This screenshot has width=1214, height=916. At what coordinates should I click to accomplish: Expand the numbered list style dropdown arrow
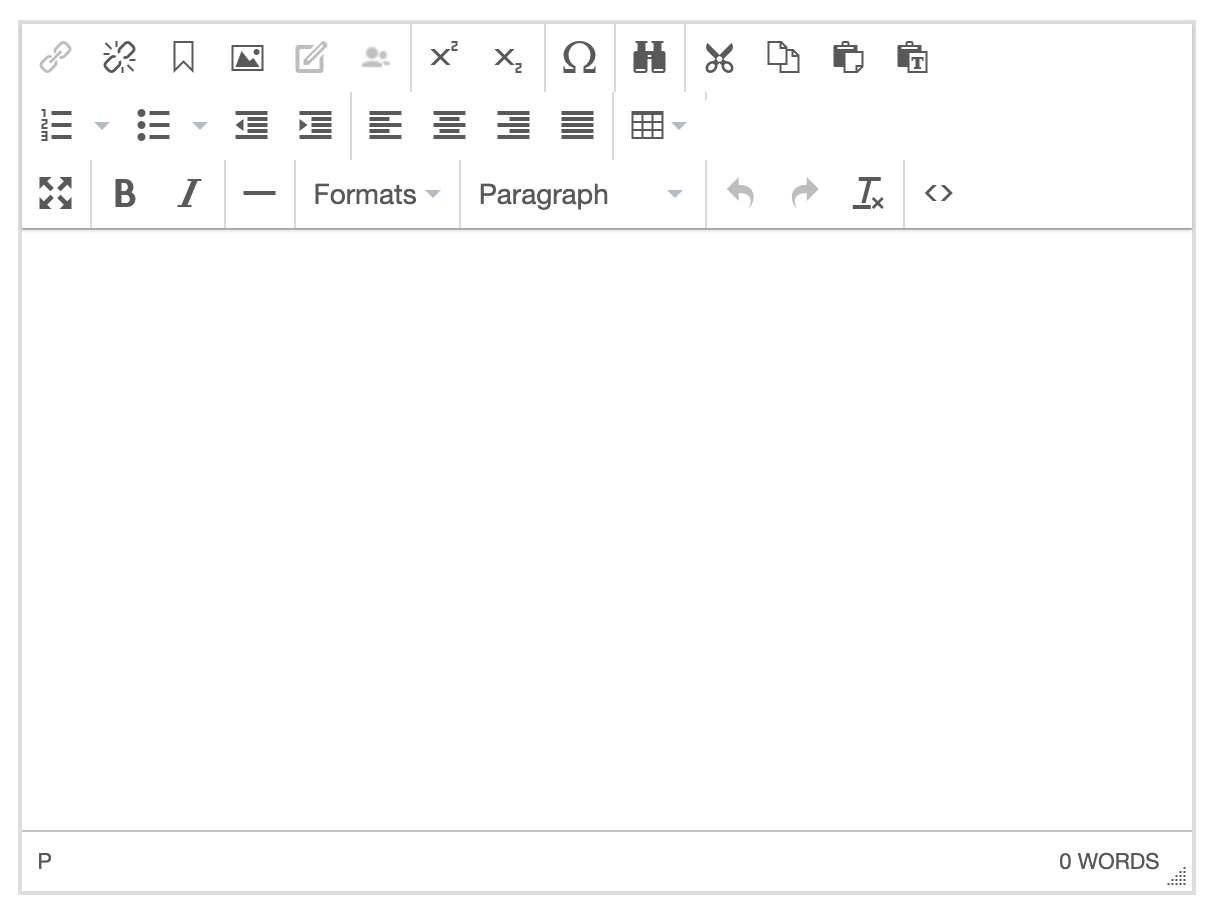[x=101, y=126]
